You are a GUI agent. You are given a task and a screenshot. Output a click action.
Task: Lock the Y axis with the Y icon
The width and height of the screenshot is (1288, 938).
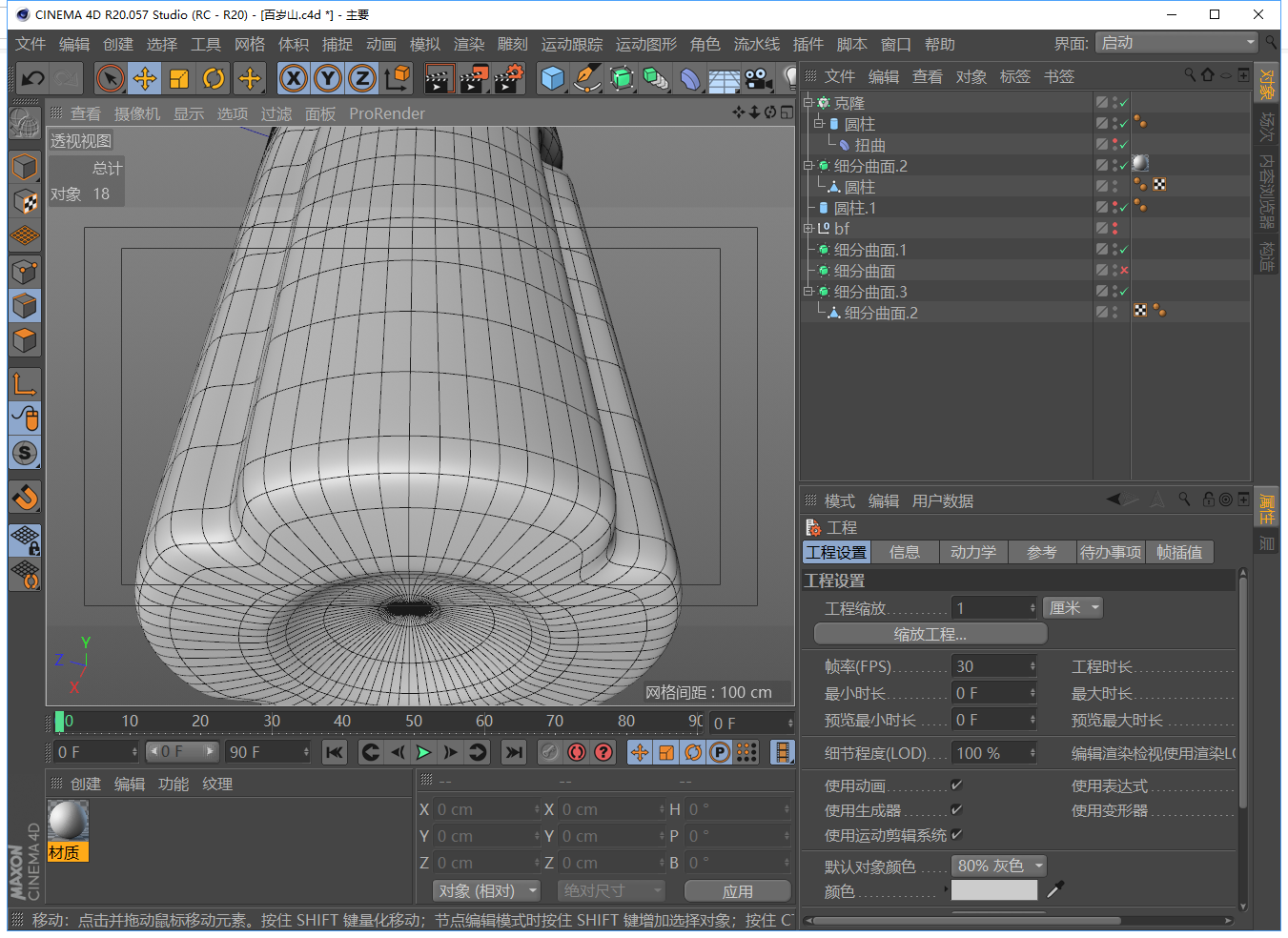327,78
